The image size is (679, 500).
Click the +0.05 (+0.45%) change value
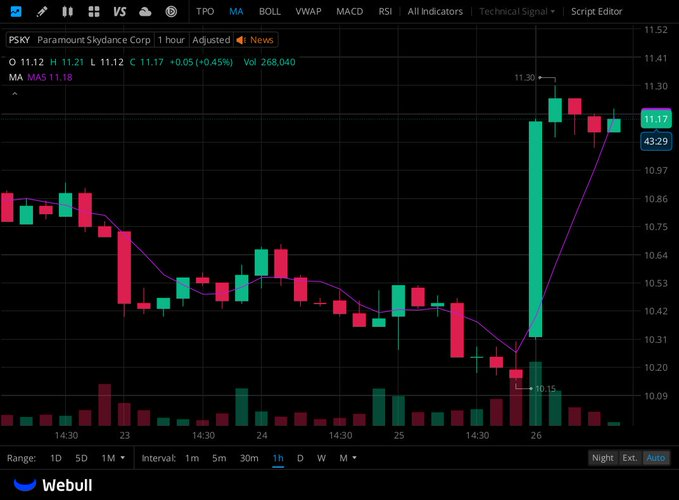point(201,62)
